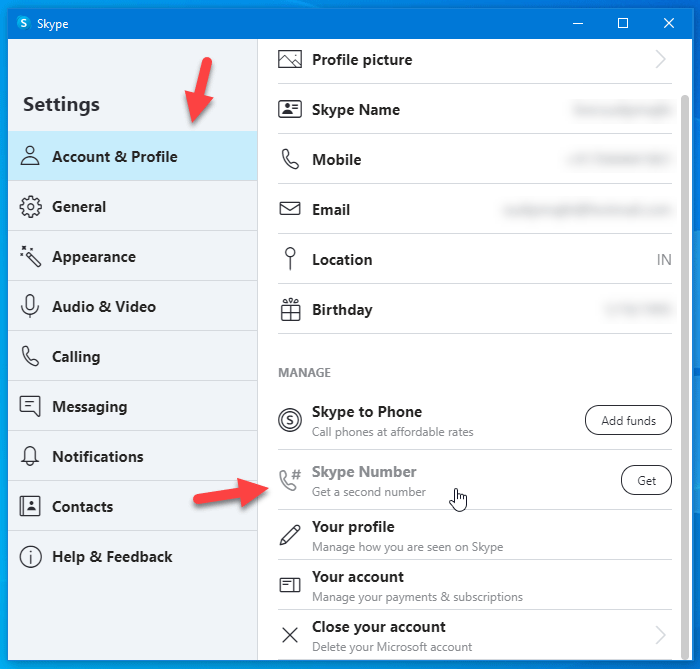Click the Location pin icon
The image size is (700, 669).
(290, 259)
